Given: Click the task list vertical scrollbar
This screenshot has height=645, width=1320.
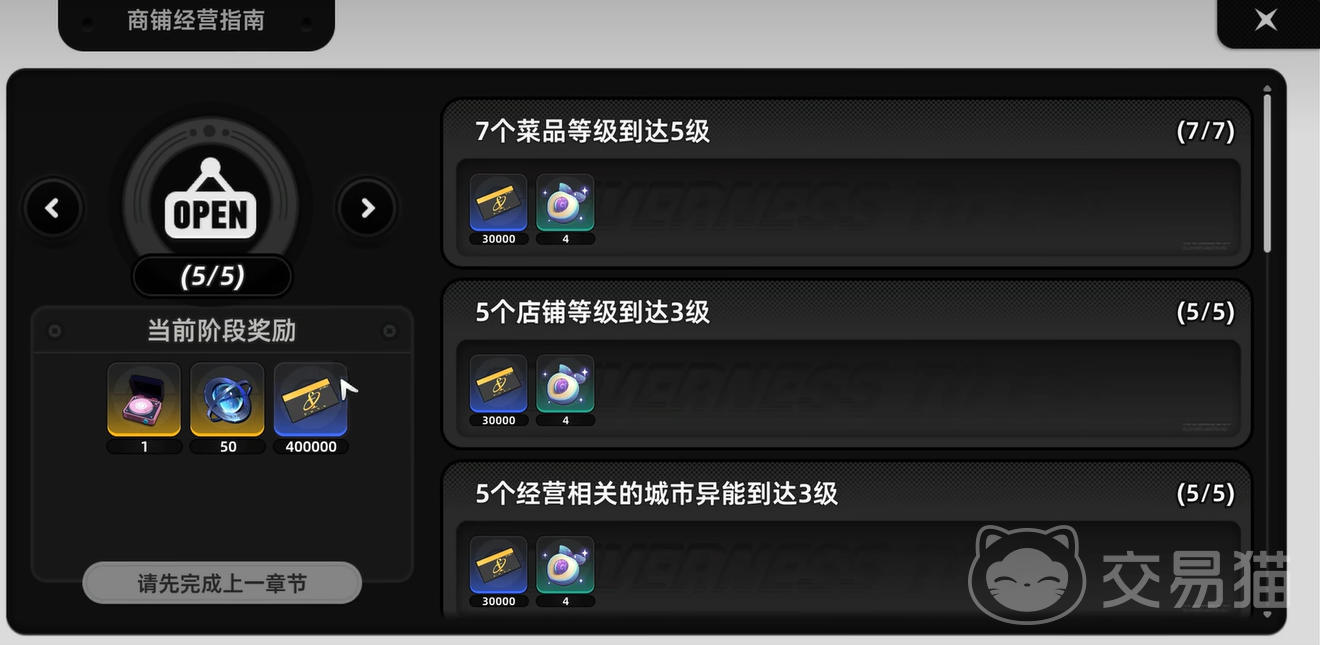Looking at the screenshot, I should pyautogui.click(x=1268, y=170).
